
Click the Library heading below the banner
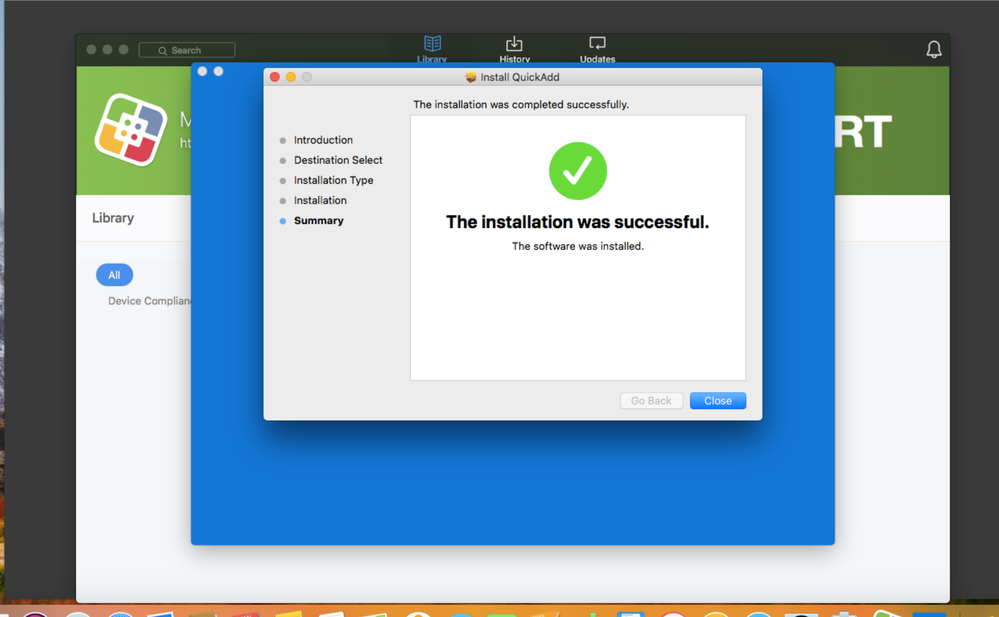[x=113, y=218]
